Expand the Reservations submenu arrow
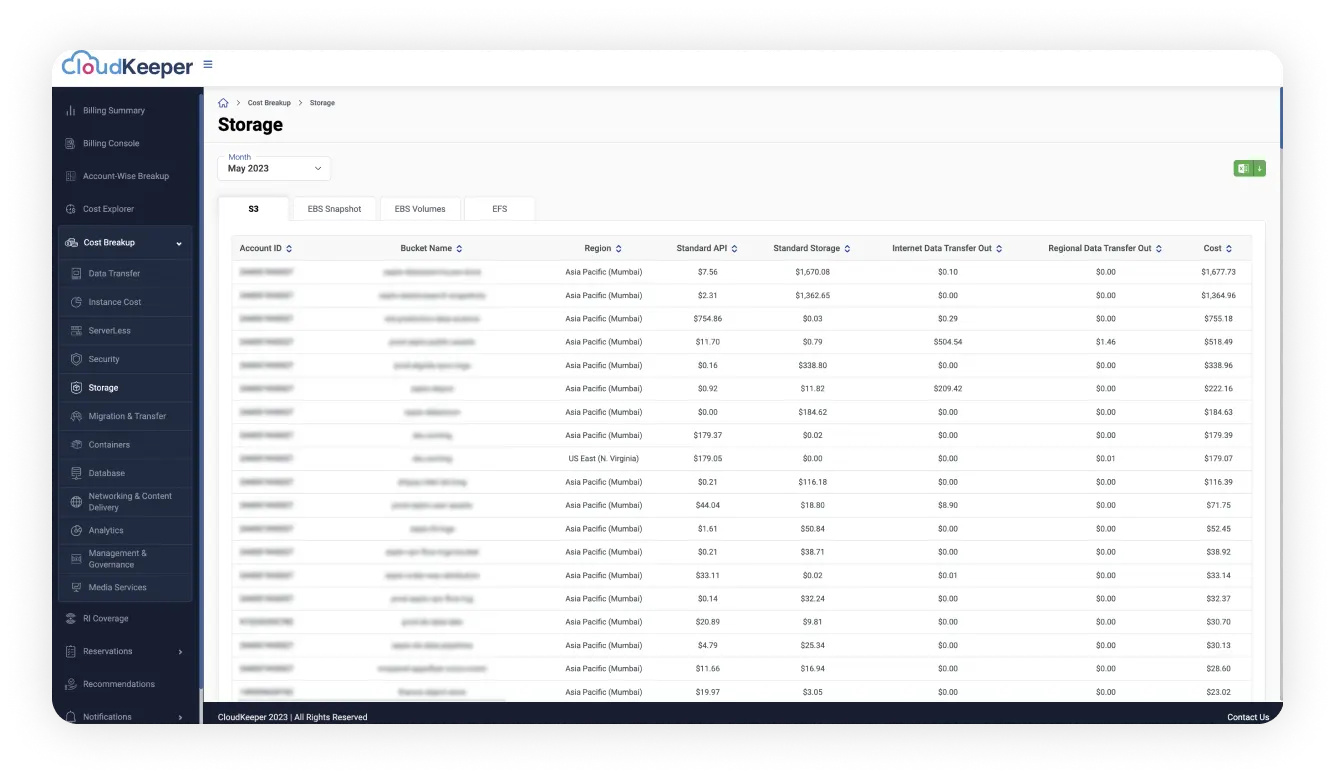The height and width of the screenshot is (778, 1335). [x=180, y=652]
